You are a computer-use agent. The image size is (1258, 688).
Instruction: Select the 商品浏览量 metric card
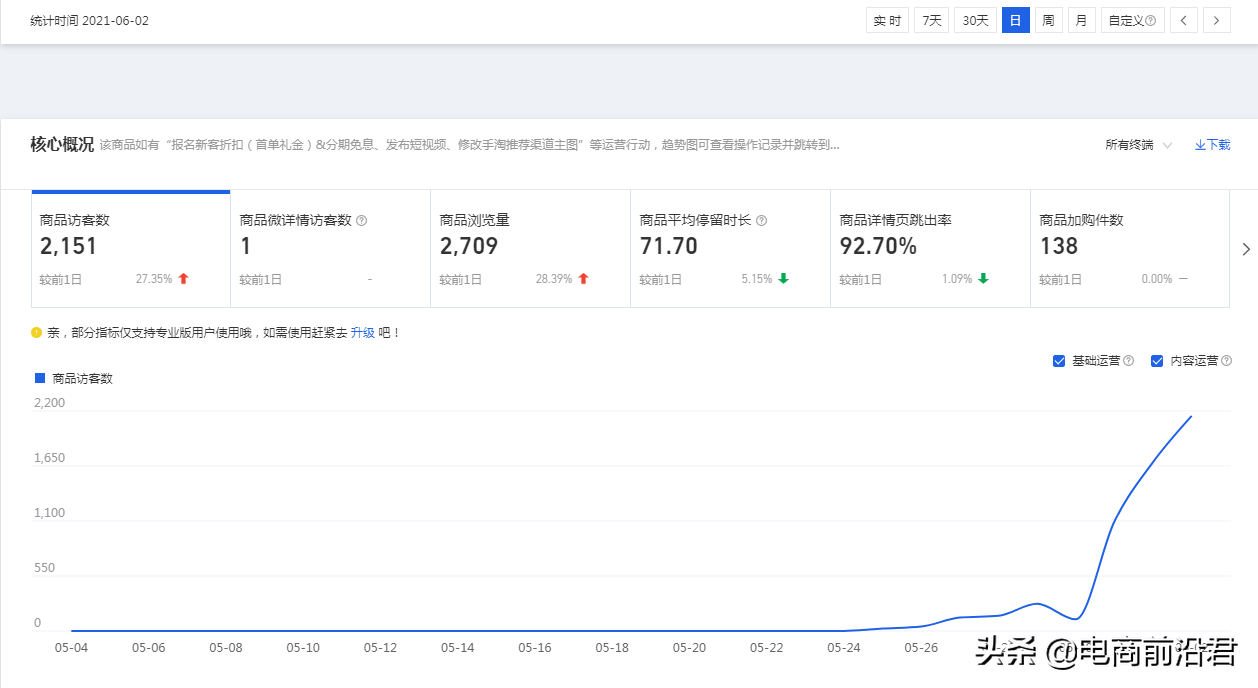531,249
